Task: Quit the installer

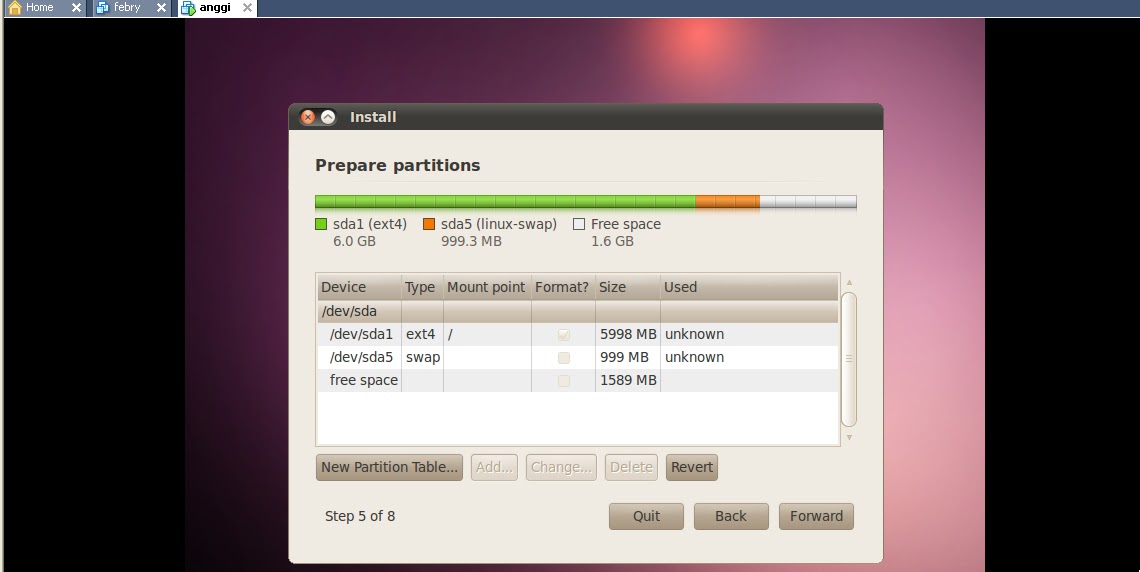Action: (646, 516)
